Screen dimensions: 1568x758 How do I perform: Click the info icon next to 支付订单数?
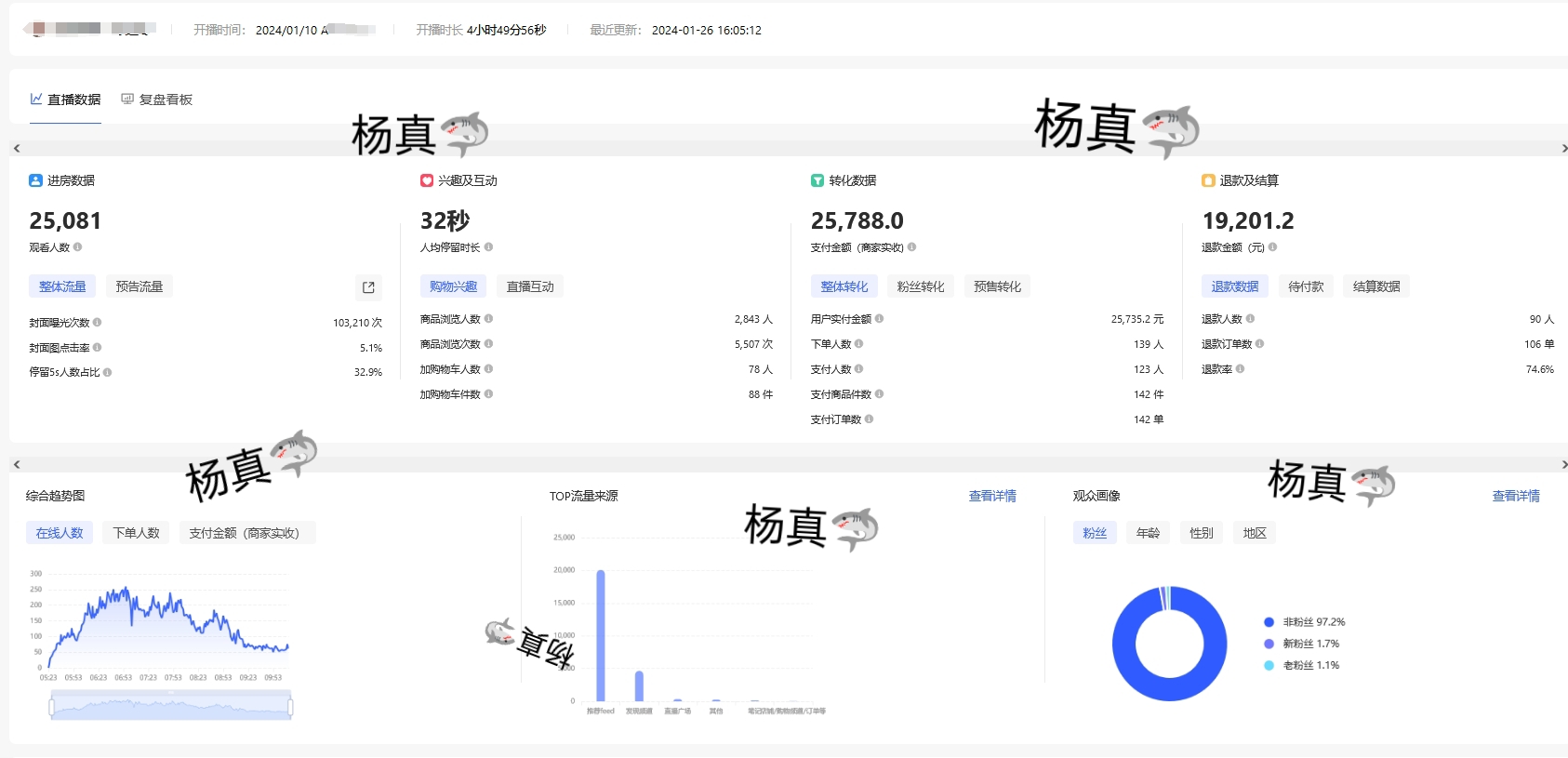click(869, 419)
